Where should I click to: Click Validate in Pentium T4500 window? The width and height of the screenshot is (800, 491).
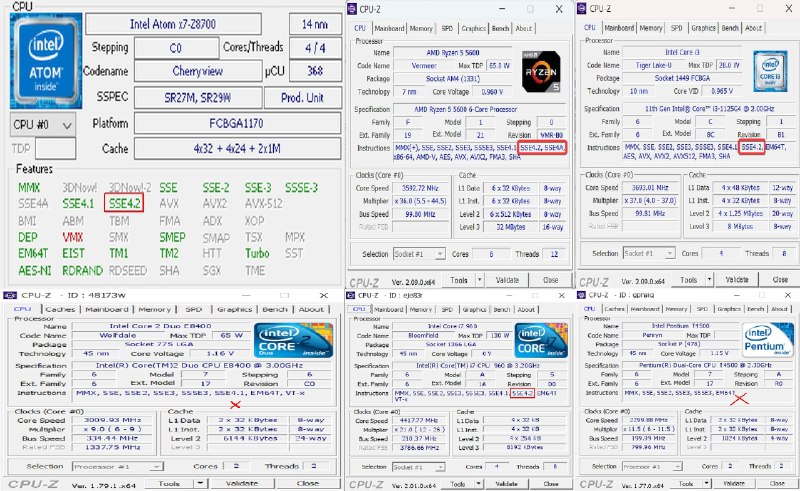(x=734, y=483)
